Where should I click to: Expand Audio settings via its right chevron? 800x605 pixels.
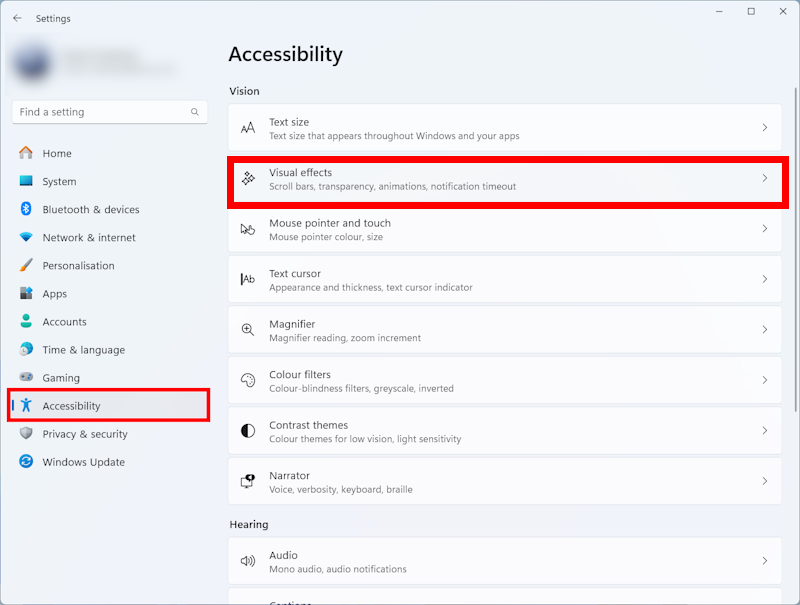tap(764, 561)
